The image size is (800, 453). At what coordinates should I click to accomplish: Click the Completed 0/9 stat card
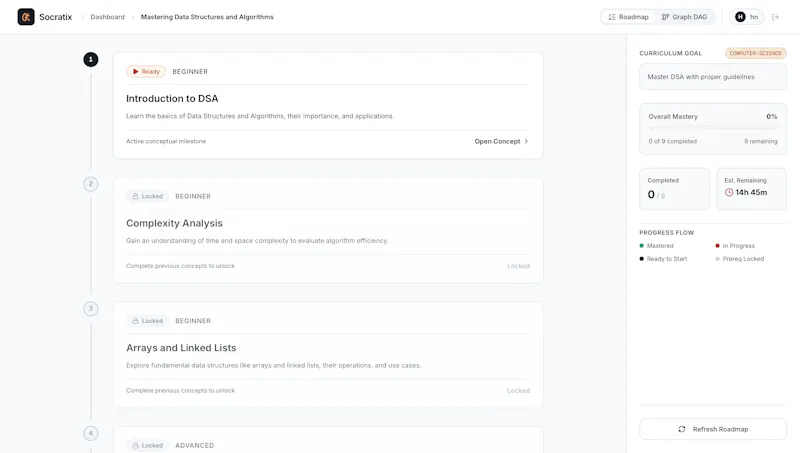(674, 189)
